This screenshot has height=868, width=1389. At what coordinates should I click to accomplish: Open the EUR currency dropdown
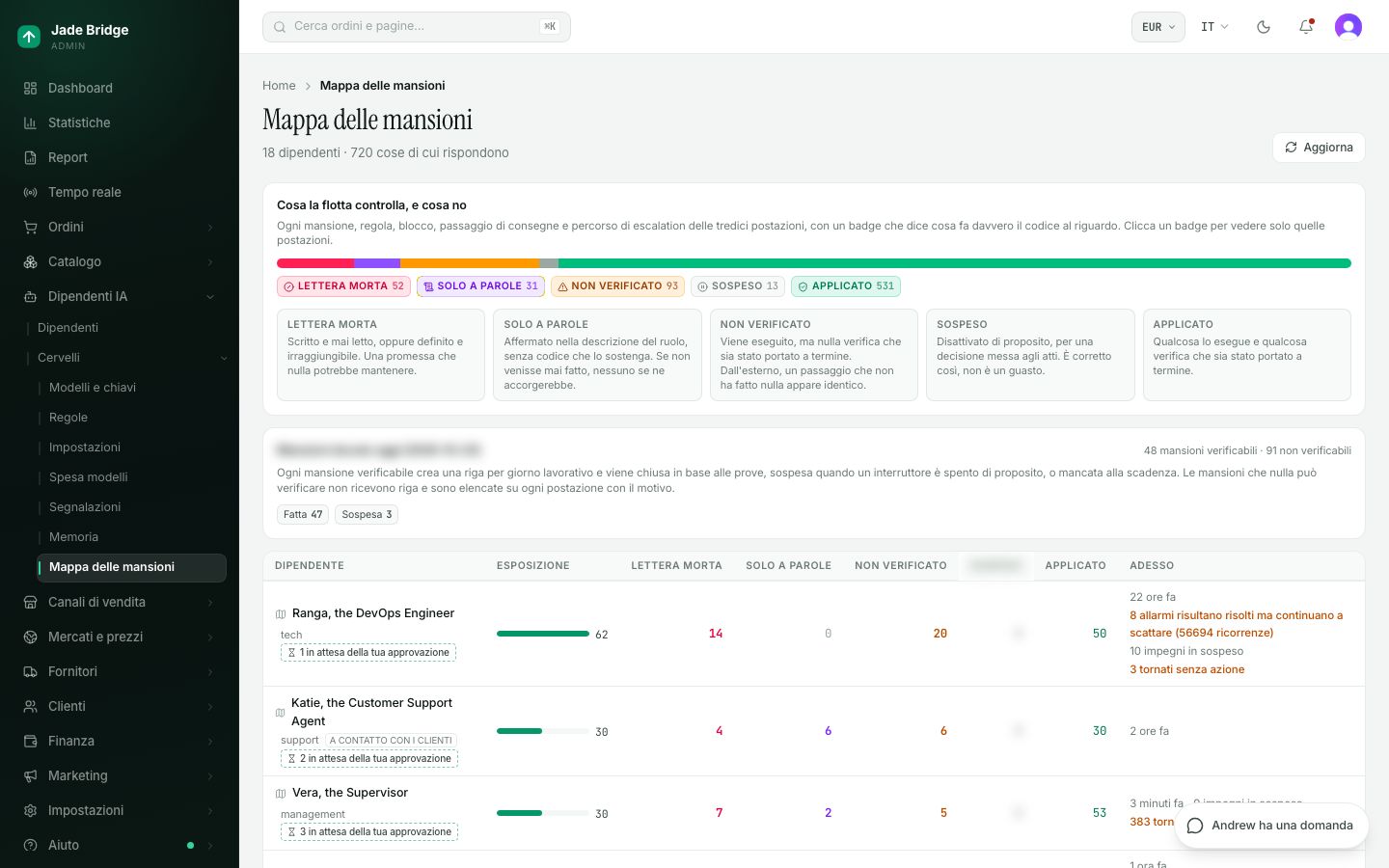[x=1157, y=27]
